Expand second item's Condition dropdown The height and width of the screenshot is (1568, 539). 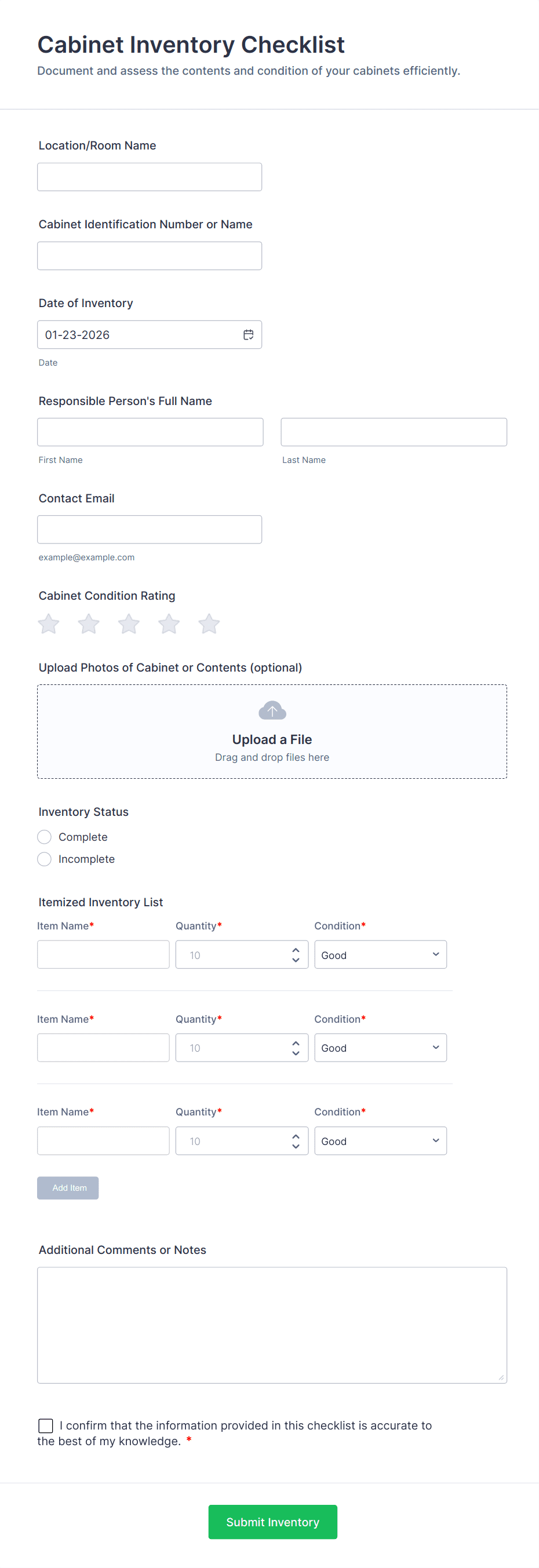(x=380, y=1048)
